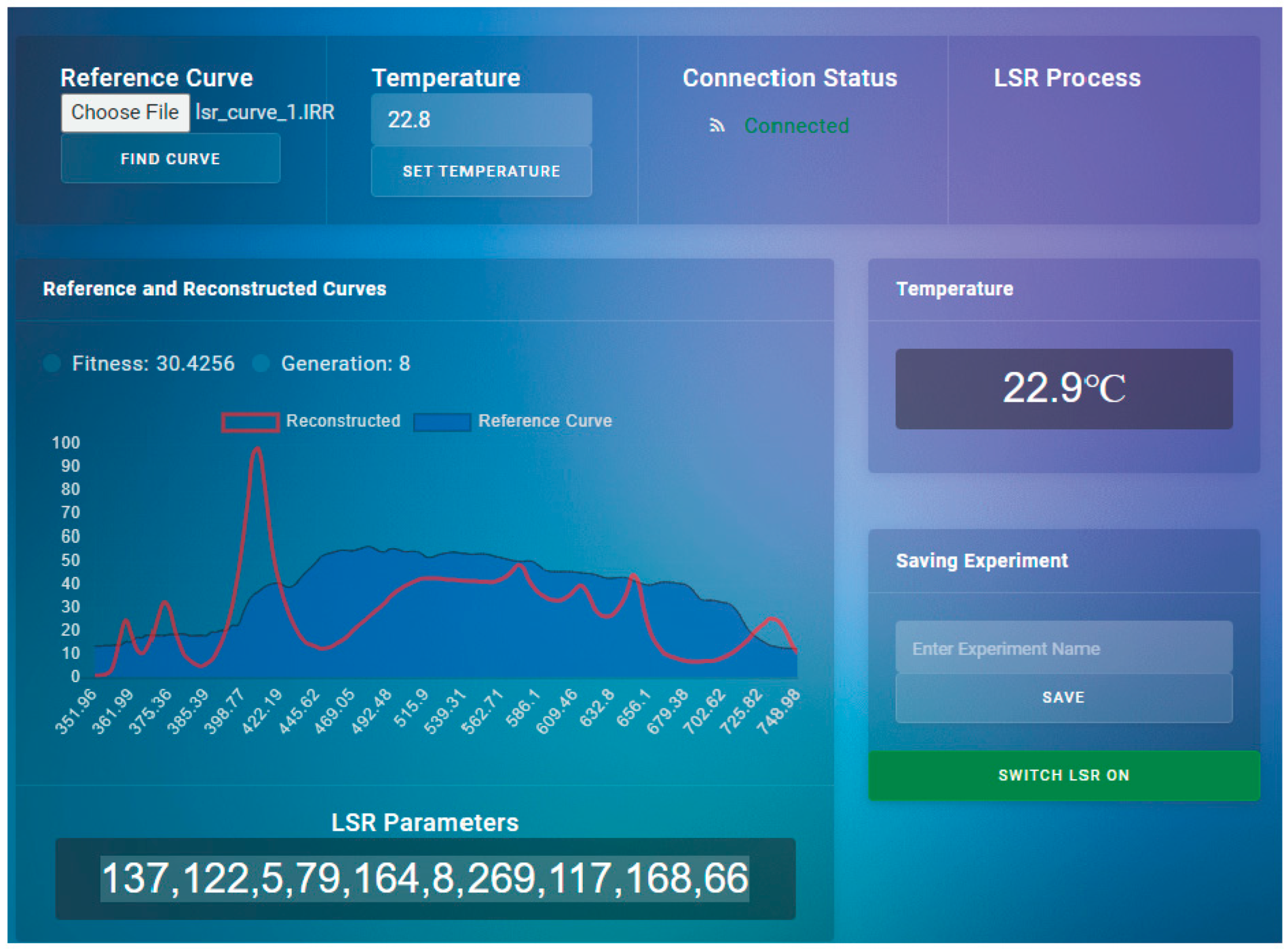Click the Reconstructed legend label
Viewport: 1288px width, 950px height.
click(343, 421)
